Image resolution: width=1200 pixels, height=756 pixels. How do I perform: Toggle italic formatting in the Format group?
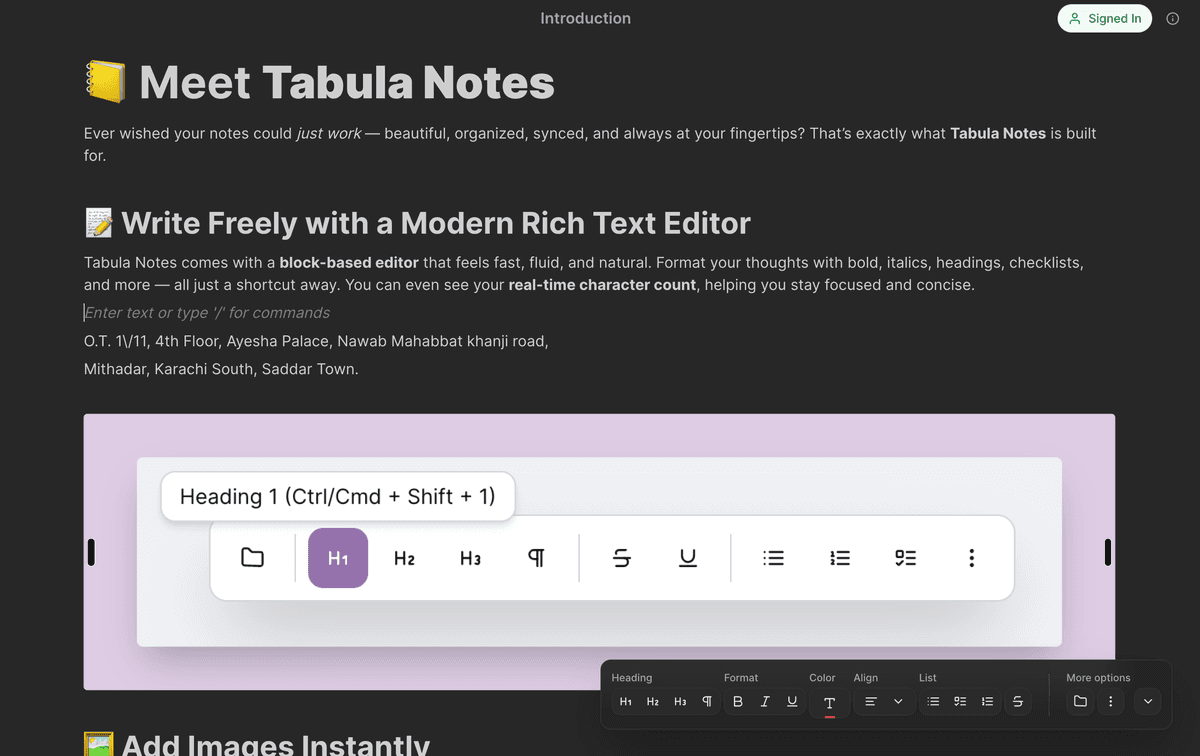coord(765,701)
